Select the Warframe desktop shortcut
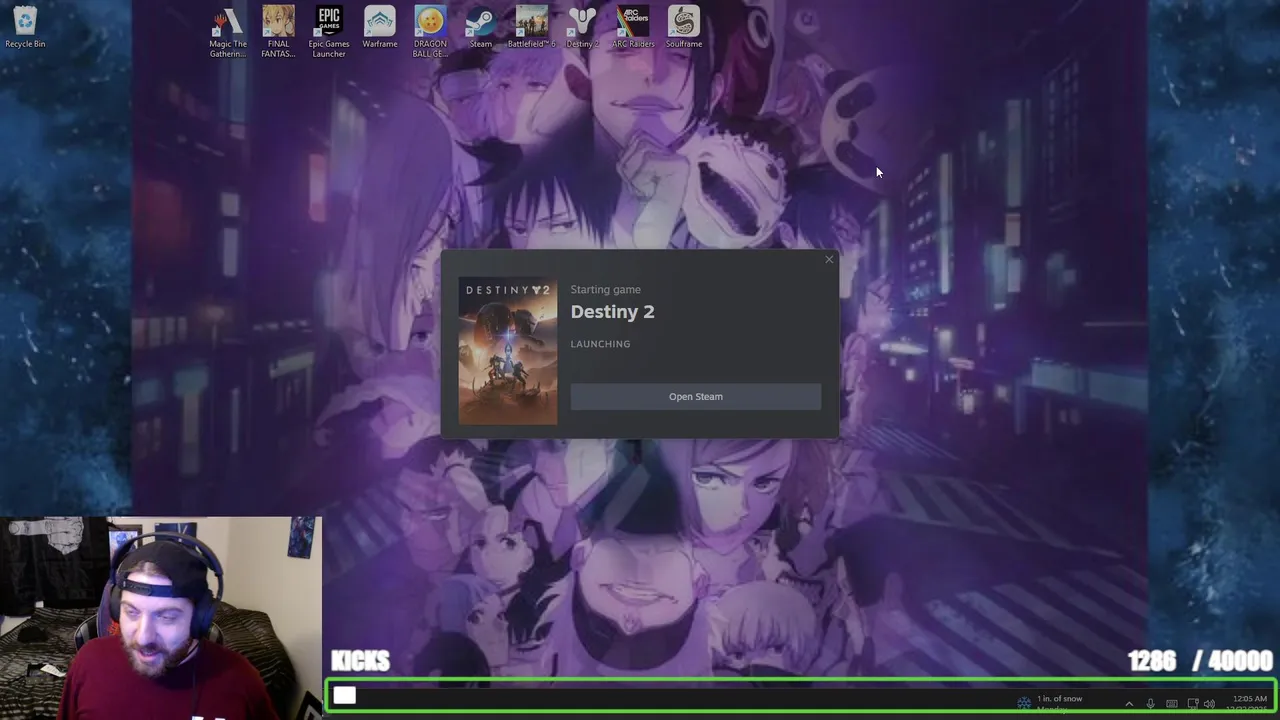Screen dimensions: 1280x720 (x=380, y=27)
